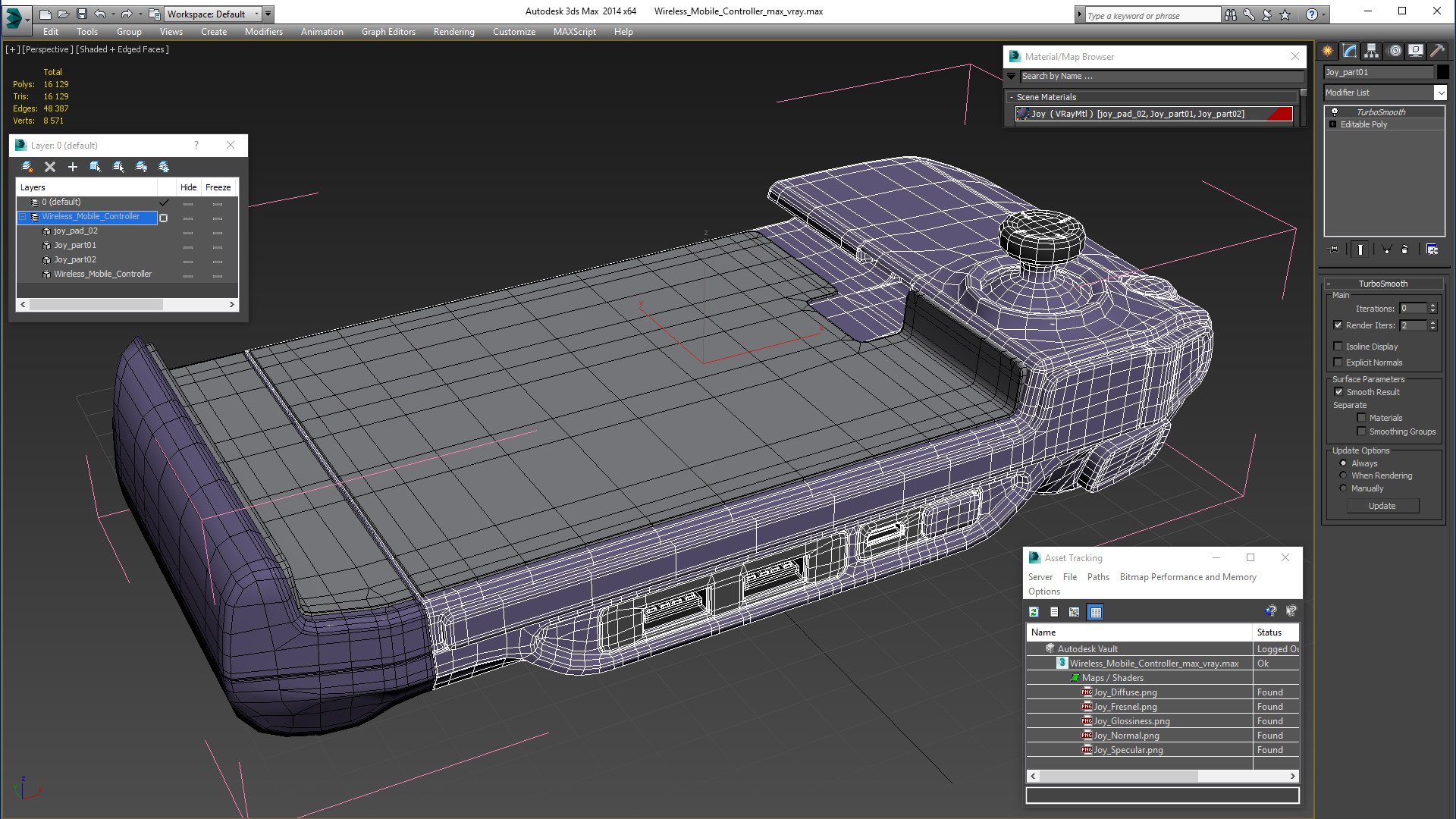1456x819 pixels.
Task: Click the TurboSmooth Update button
Action: click(x=1382, y=506)
